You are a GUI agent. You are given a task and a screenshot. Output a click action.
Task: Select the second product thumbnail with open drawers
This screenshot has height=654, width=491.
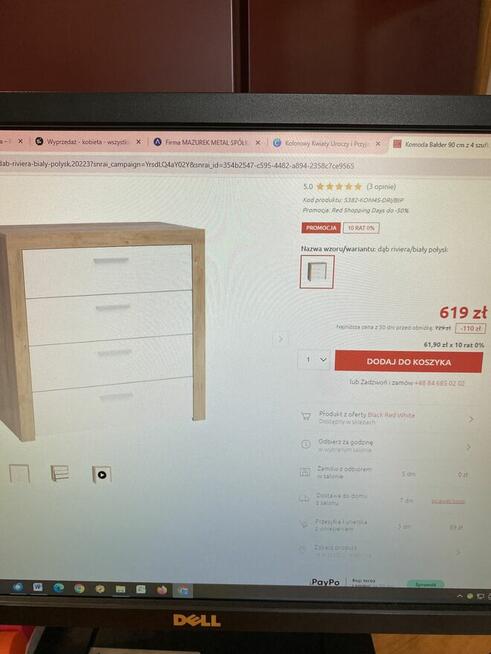click(x=60, y=473)
